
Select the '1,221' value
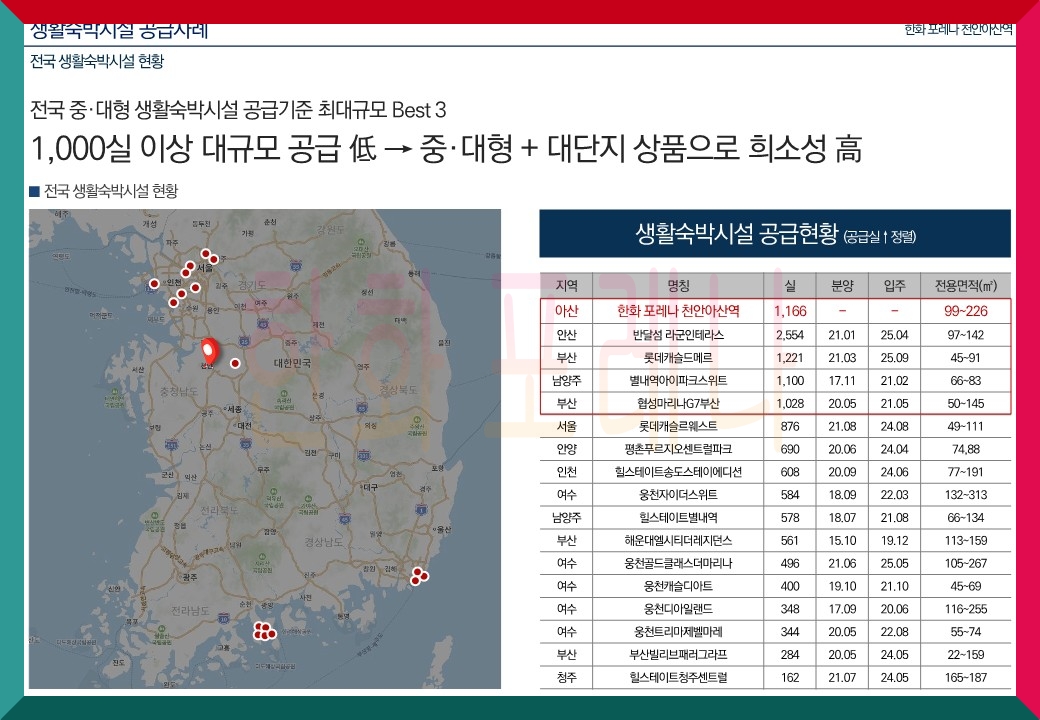pos(790,357)
